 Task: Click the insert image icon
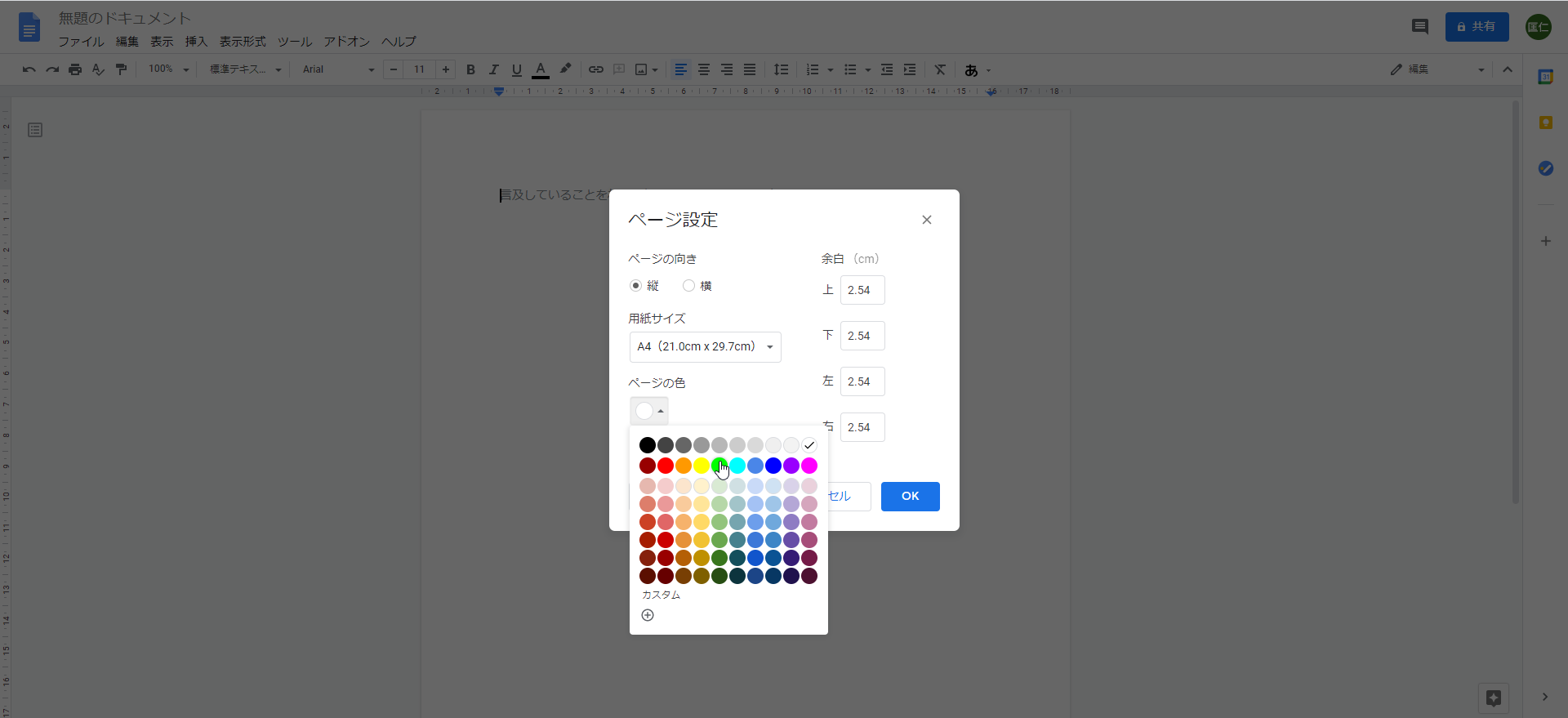pyautogui.click(x=641, y=69)
